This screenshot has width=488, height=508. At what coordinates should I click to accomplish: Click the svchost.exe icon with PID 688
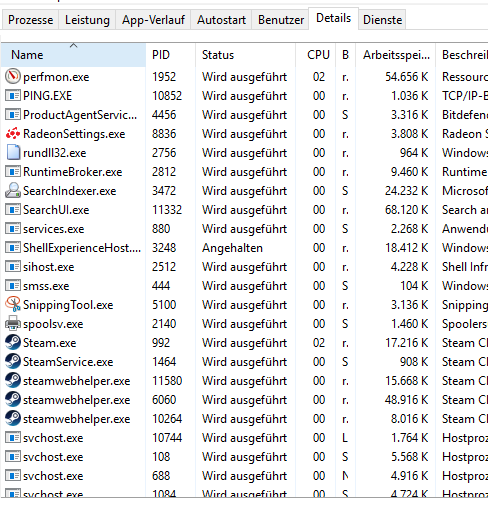(x=13, y=476)
